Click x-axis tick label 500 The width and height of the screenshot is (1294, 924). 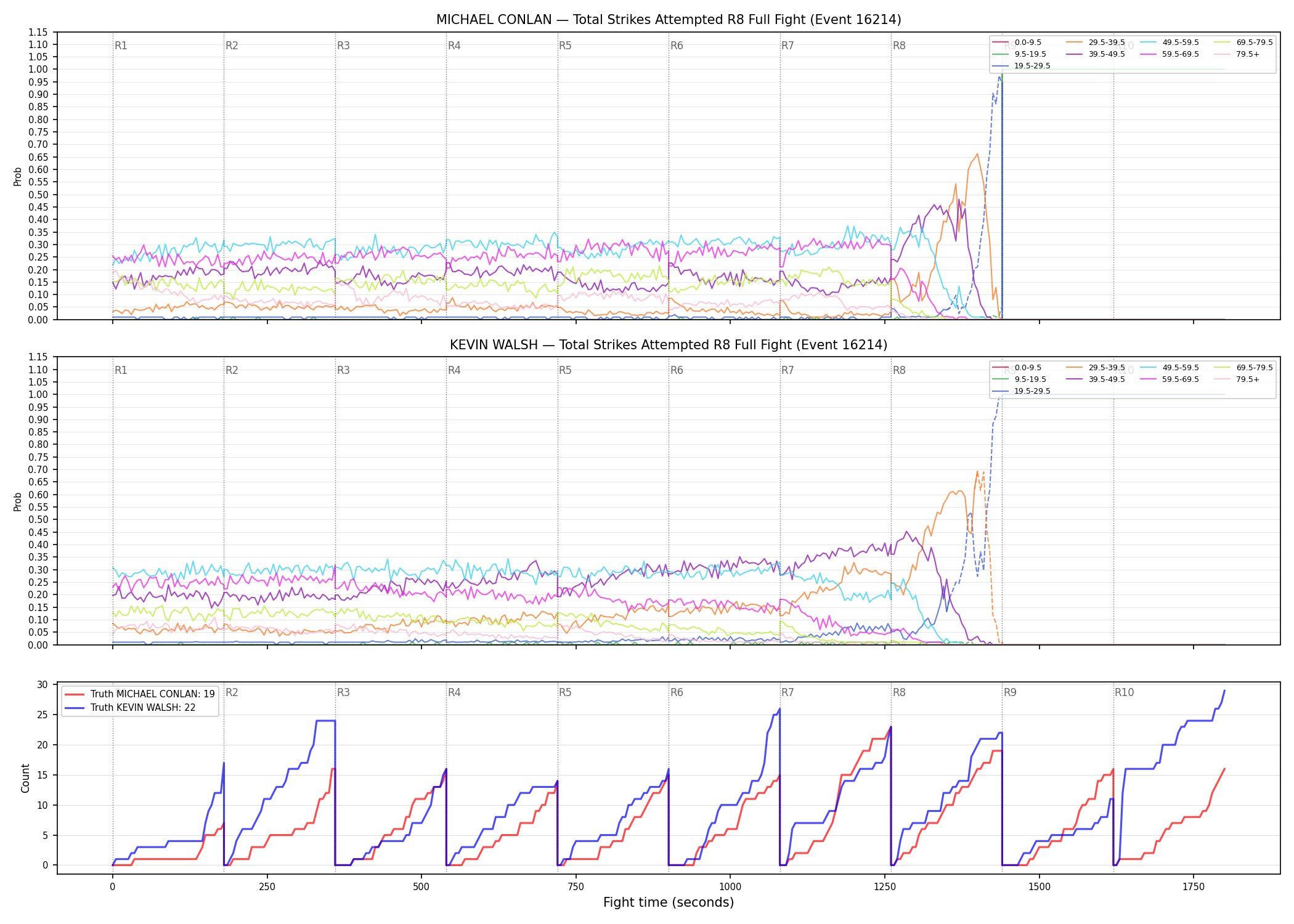click(421, 887)
